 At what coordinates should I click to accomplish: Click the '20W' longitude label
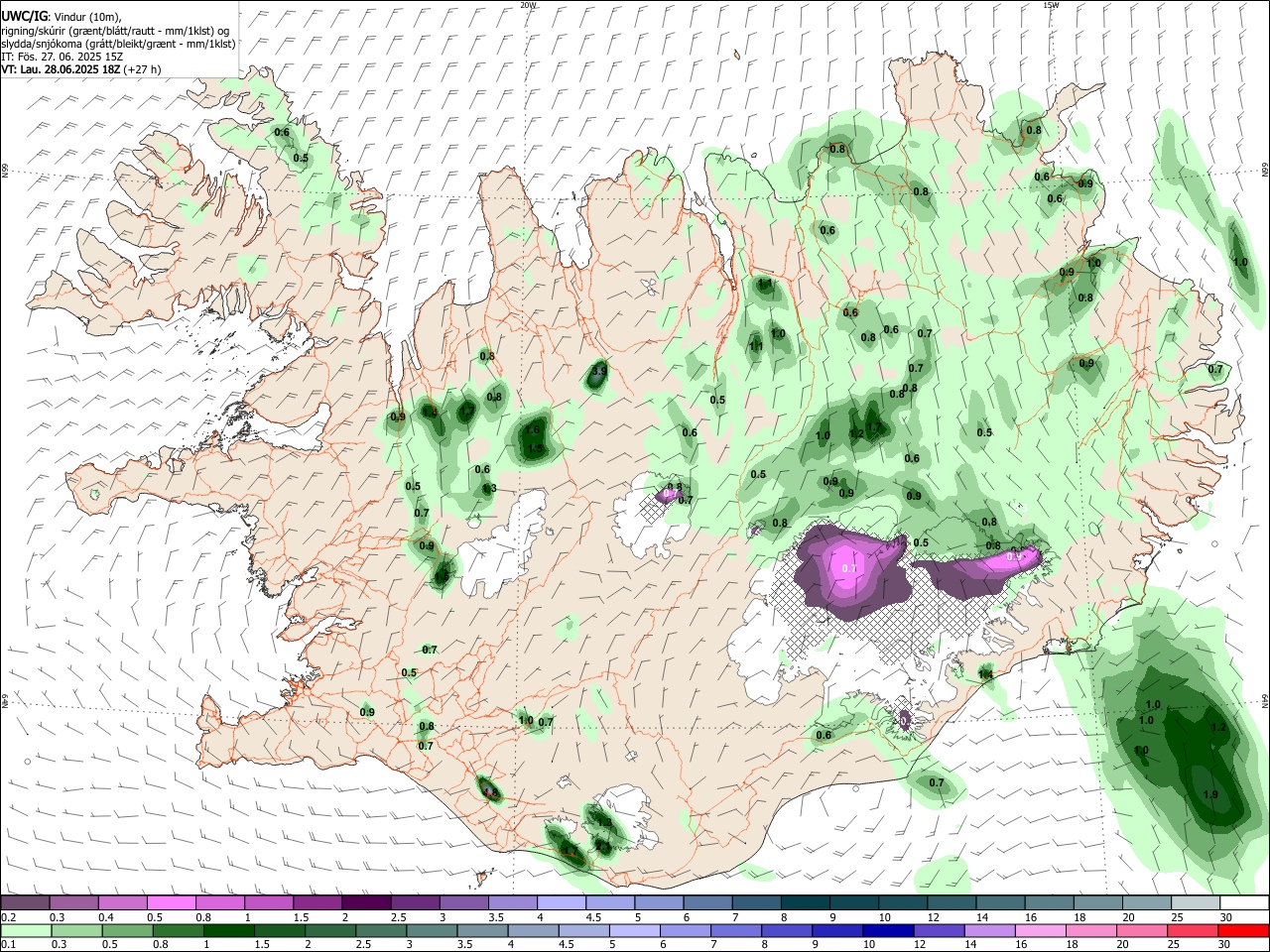[x=528, y=5]
